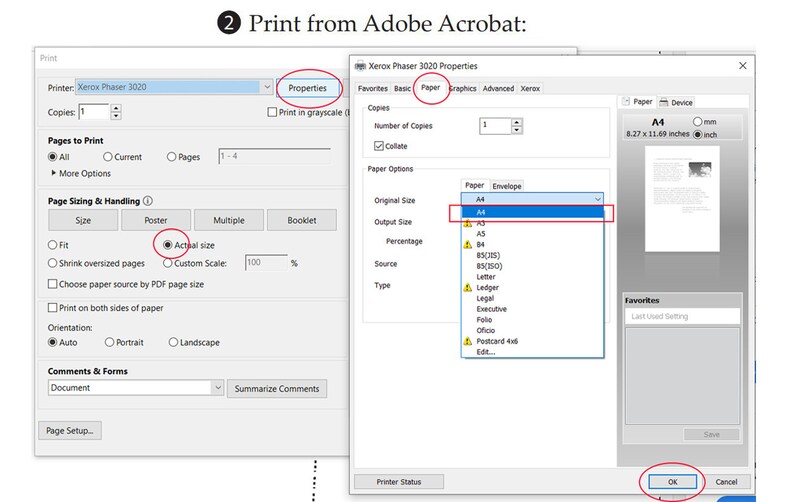The height and width of the screenshot is (502, 794).
Task: Select Auto orientation
Action: coord(52,342)
